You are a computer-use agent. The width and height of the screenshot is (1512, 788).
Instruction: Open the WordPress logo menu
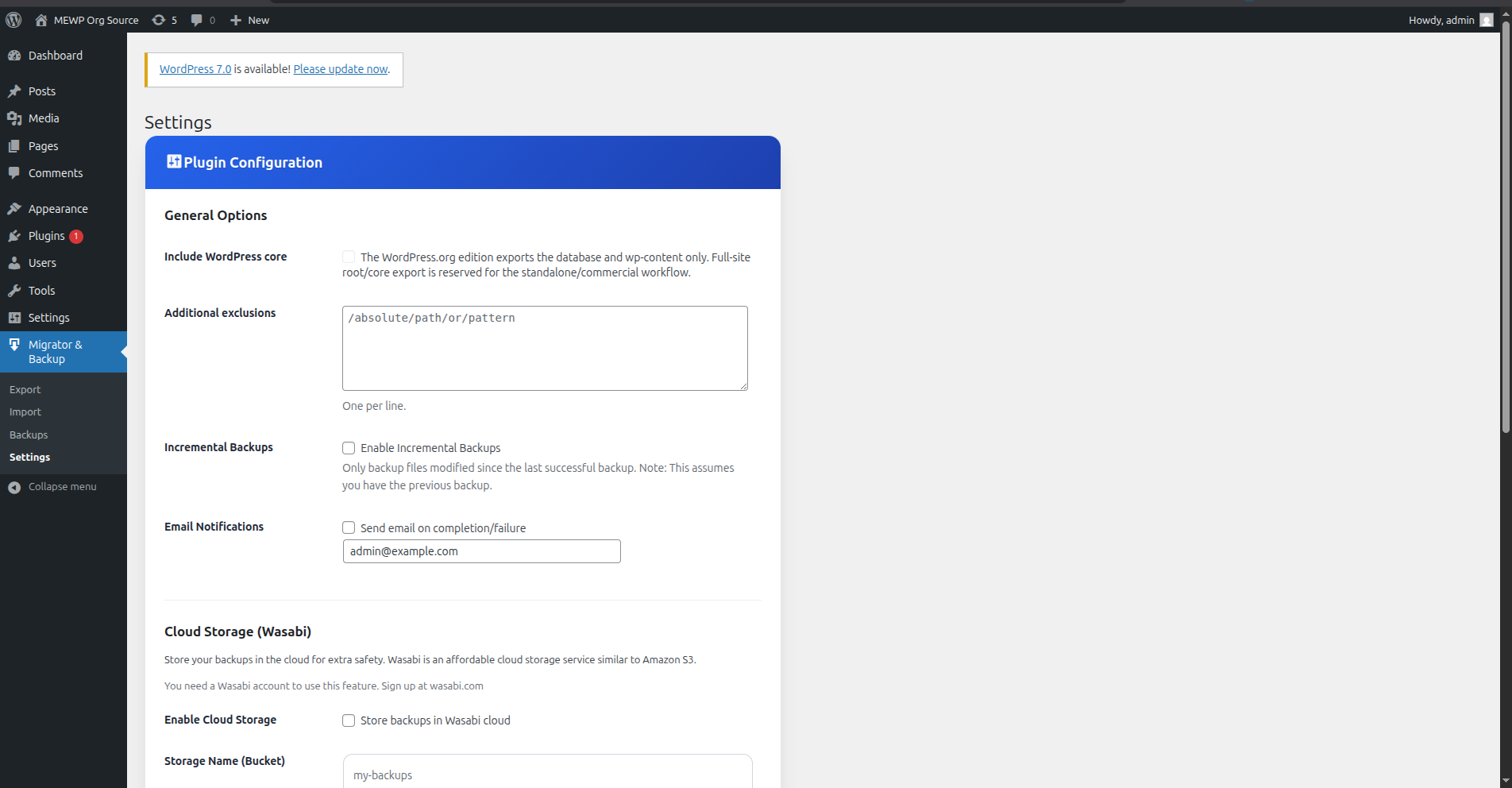[13, 20]
